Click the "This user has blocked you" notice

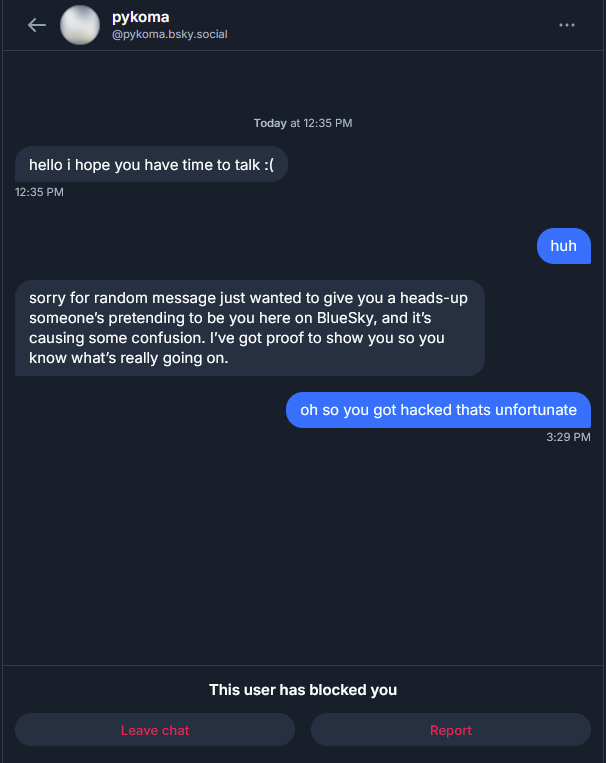[x=303, y=690]
